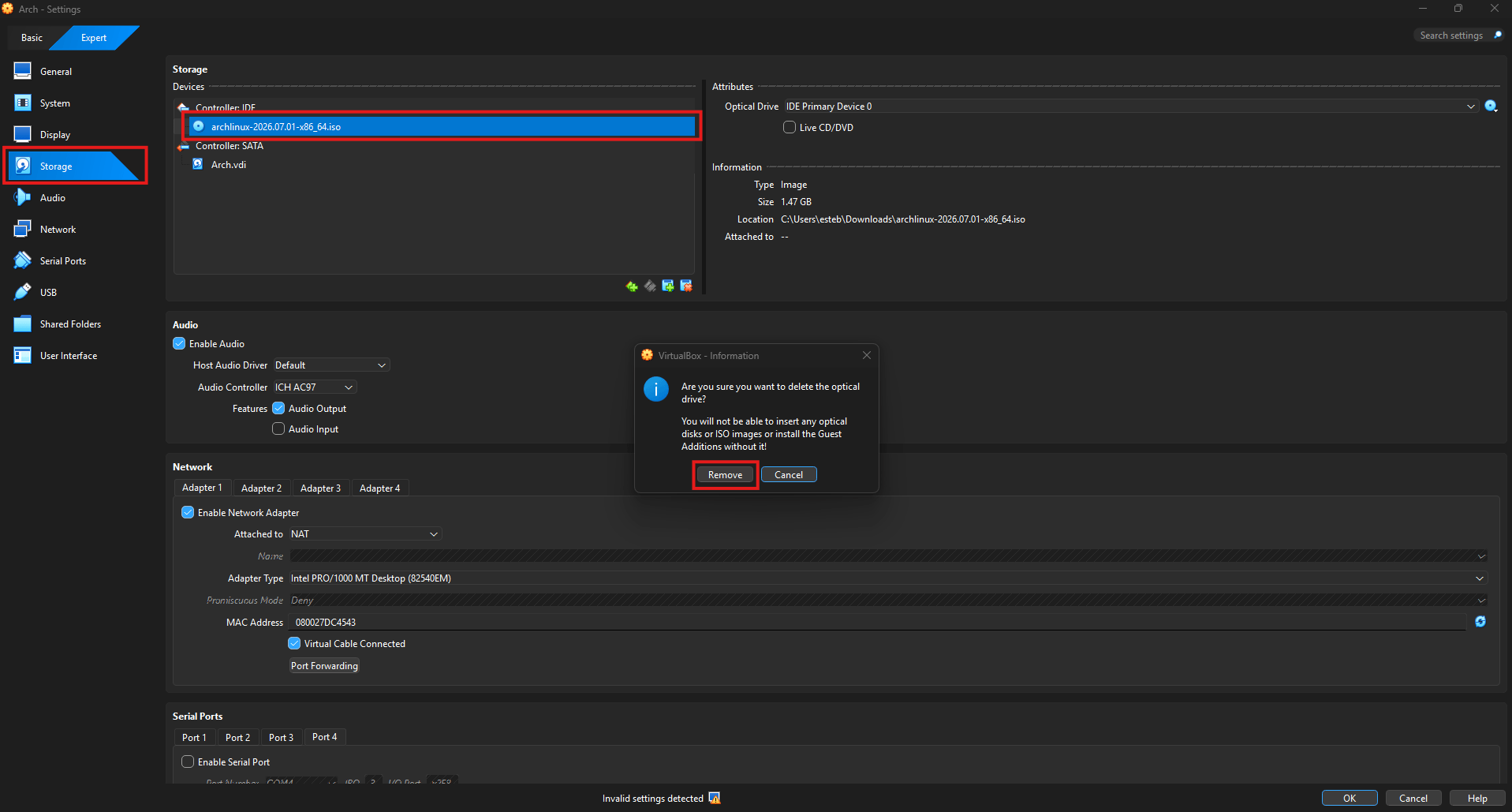Open USB settings via its plug icon

tap(23, 292)
